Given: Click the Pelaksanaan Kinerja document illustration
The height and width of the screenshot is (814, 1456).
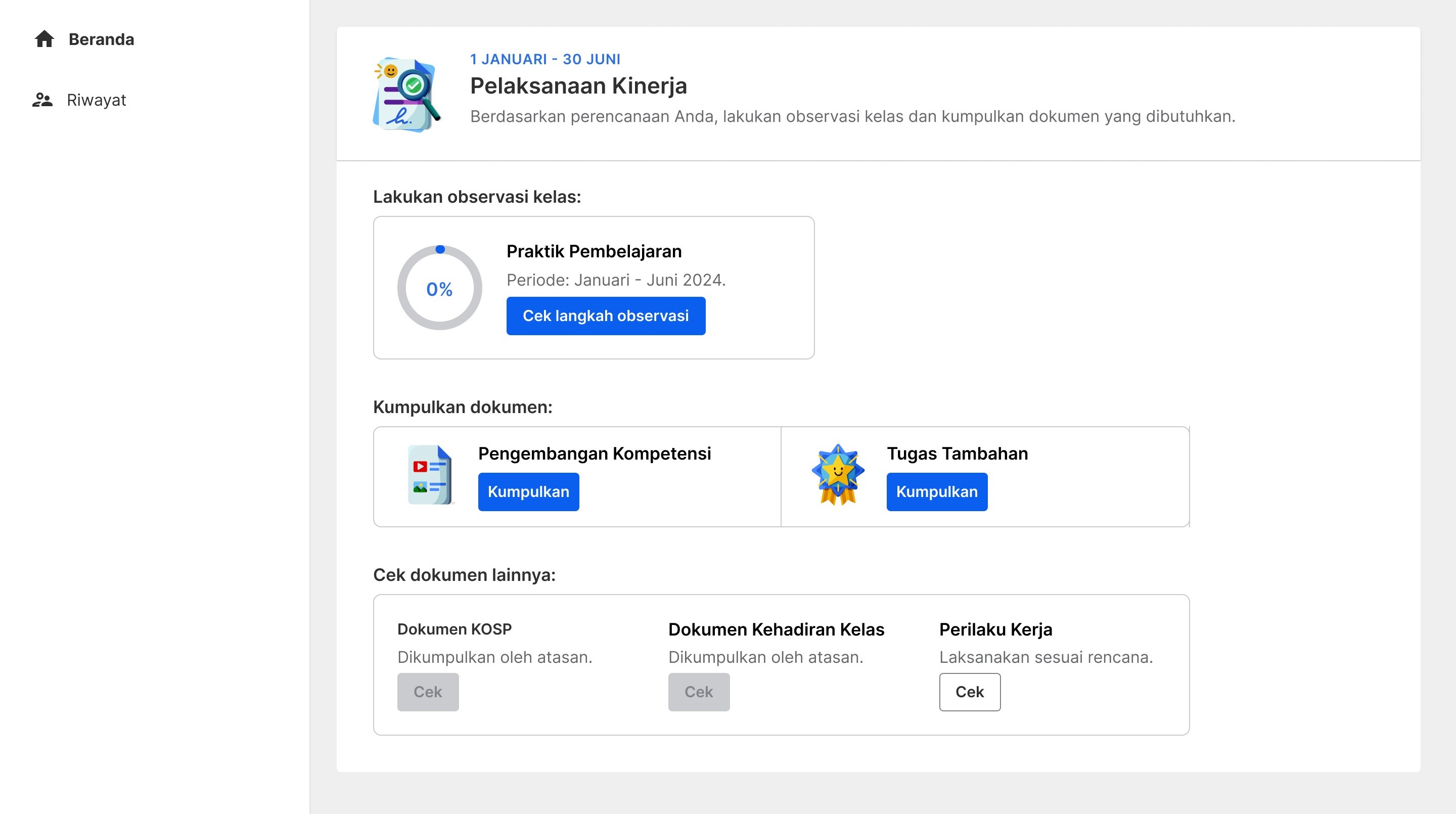Looking at the screenshot, I should [406, 95].
